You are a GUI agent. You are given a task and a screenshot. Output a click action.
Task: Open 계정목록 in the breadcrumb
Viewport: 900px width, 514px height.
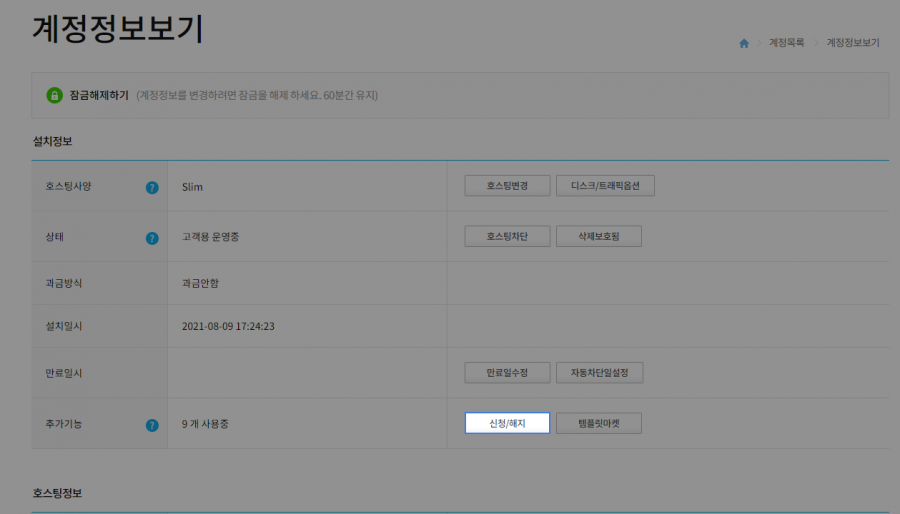(x=786, y=44)
